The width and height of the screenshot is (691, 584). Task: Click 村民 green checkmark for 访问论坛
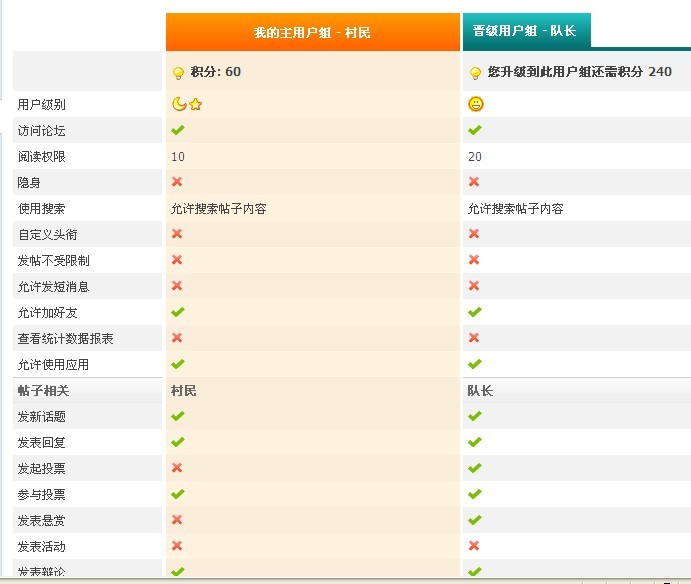coord(178,130)
